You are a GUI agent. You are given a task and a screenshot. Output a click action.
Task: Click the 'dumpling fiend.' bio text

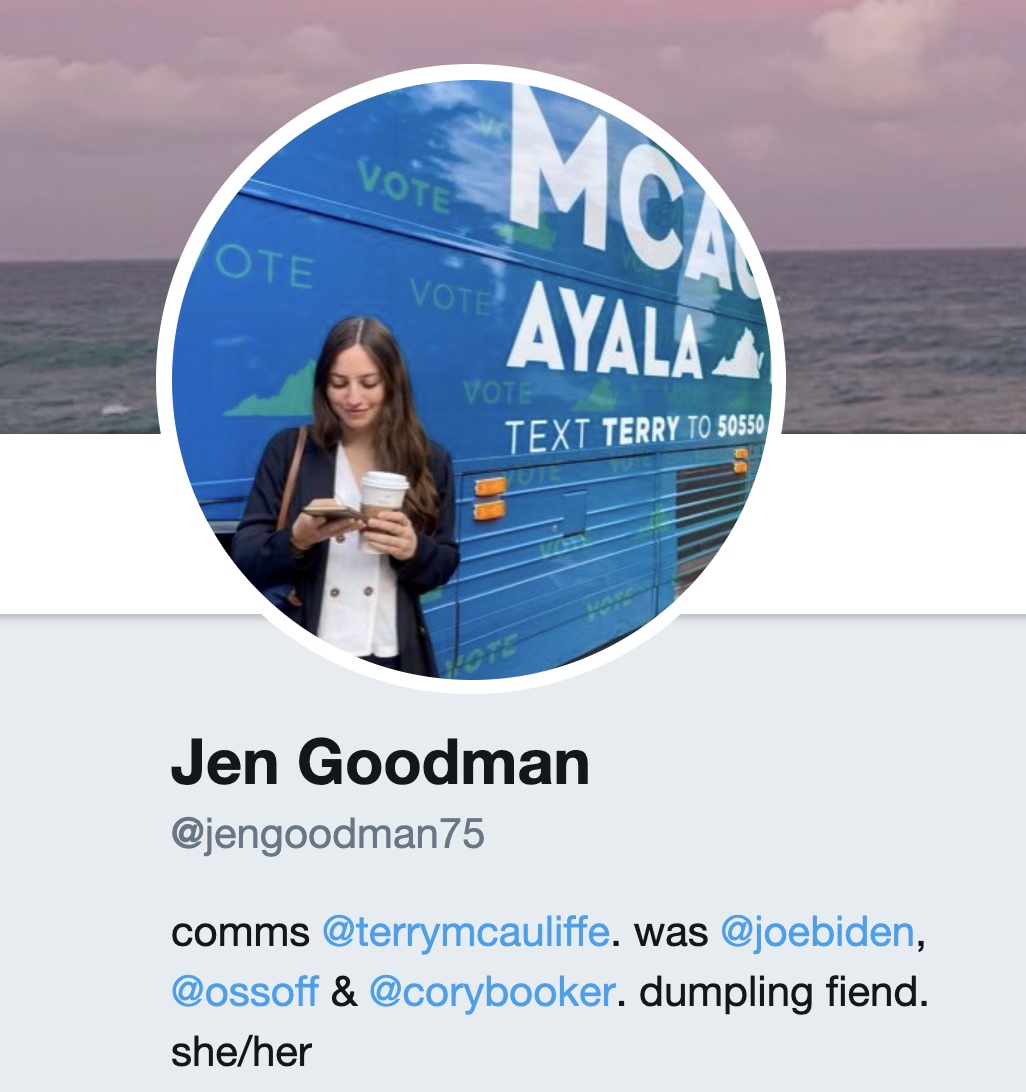tap(784, 992)
